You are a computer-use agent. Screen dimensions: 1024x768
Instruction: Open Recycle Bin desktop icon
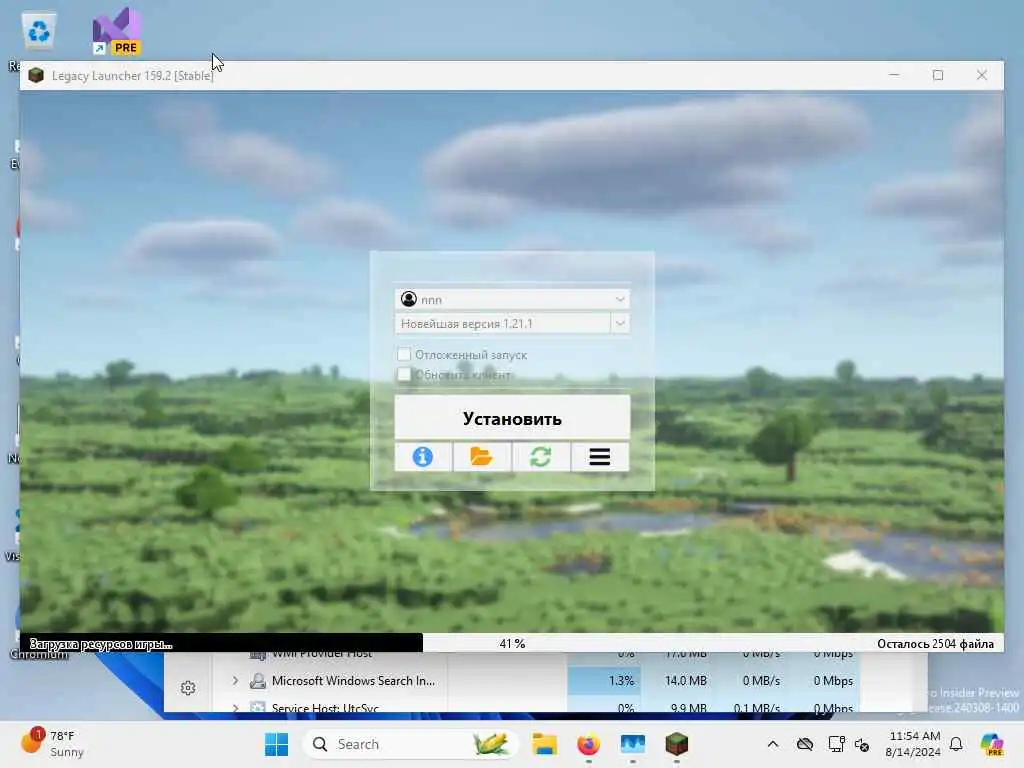pos(39,31)
